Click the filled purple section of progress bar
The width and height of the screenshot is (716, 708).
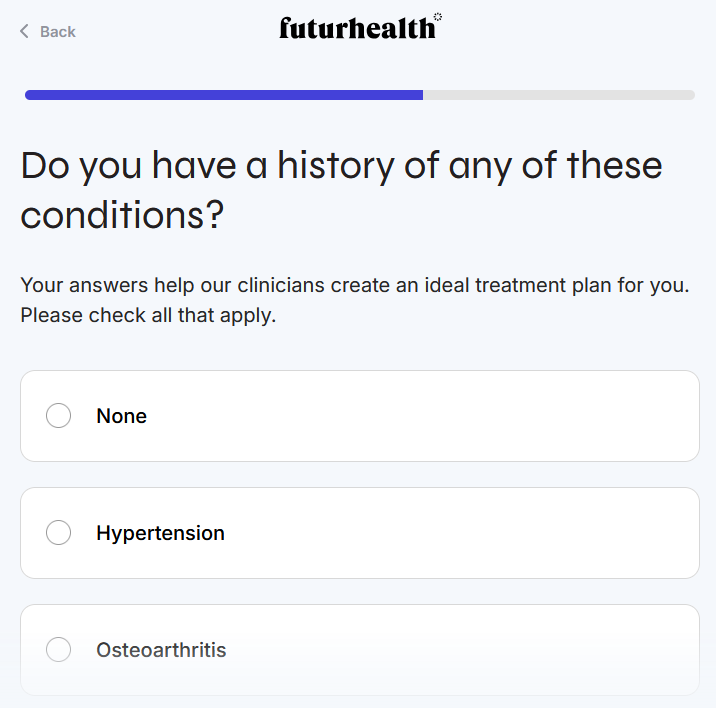point(224,95)
